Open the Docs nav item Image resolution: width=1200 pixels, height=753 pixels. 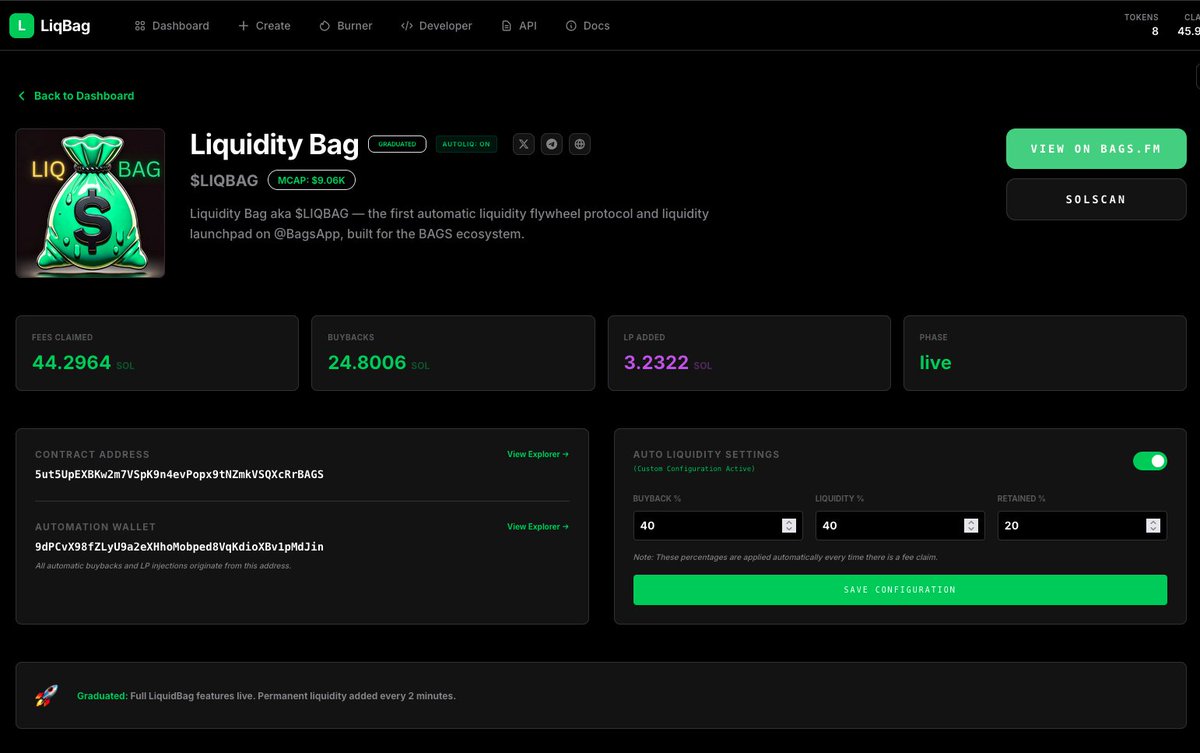(x=587, y=26)
